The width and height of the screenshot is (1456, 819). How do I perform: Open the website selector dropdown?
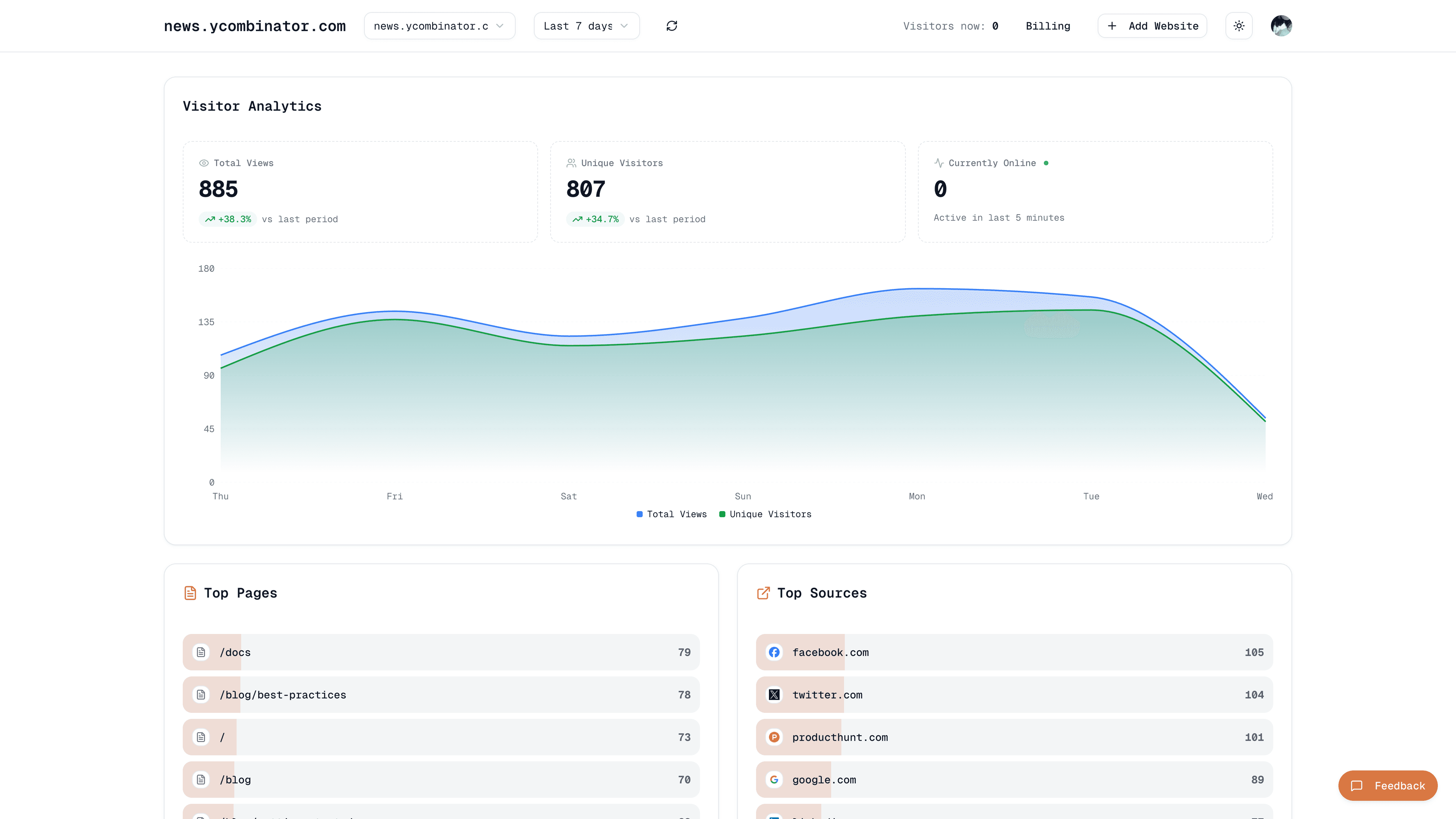439,25
